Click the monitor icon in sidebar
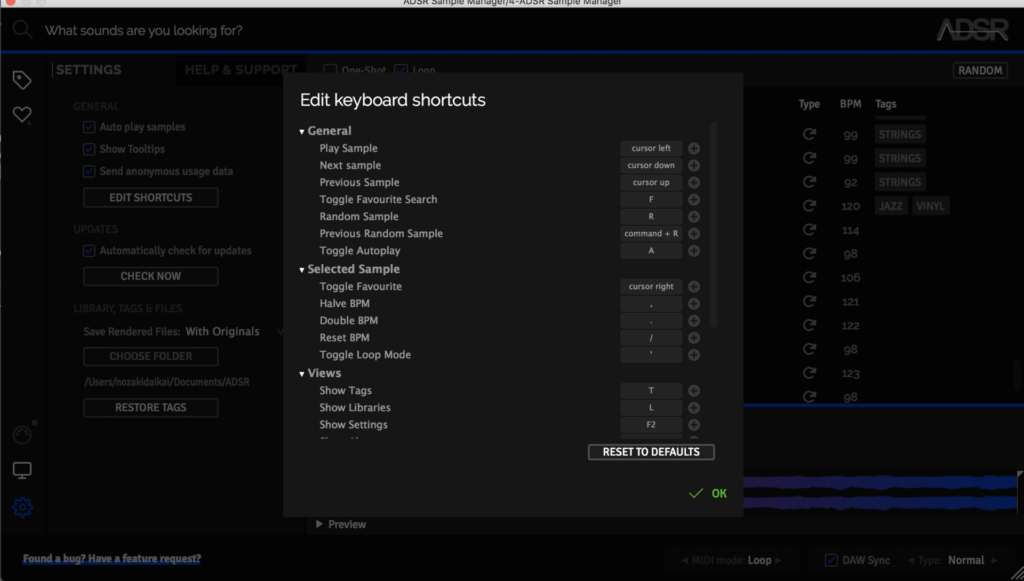1024x581 pixels. [x=22, y=470]
